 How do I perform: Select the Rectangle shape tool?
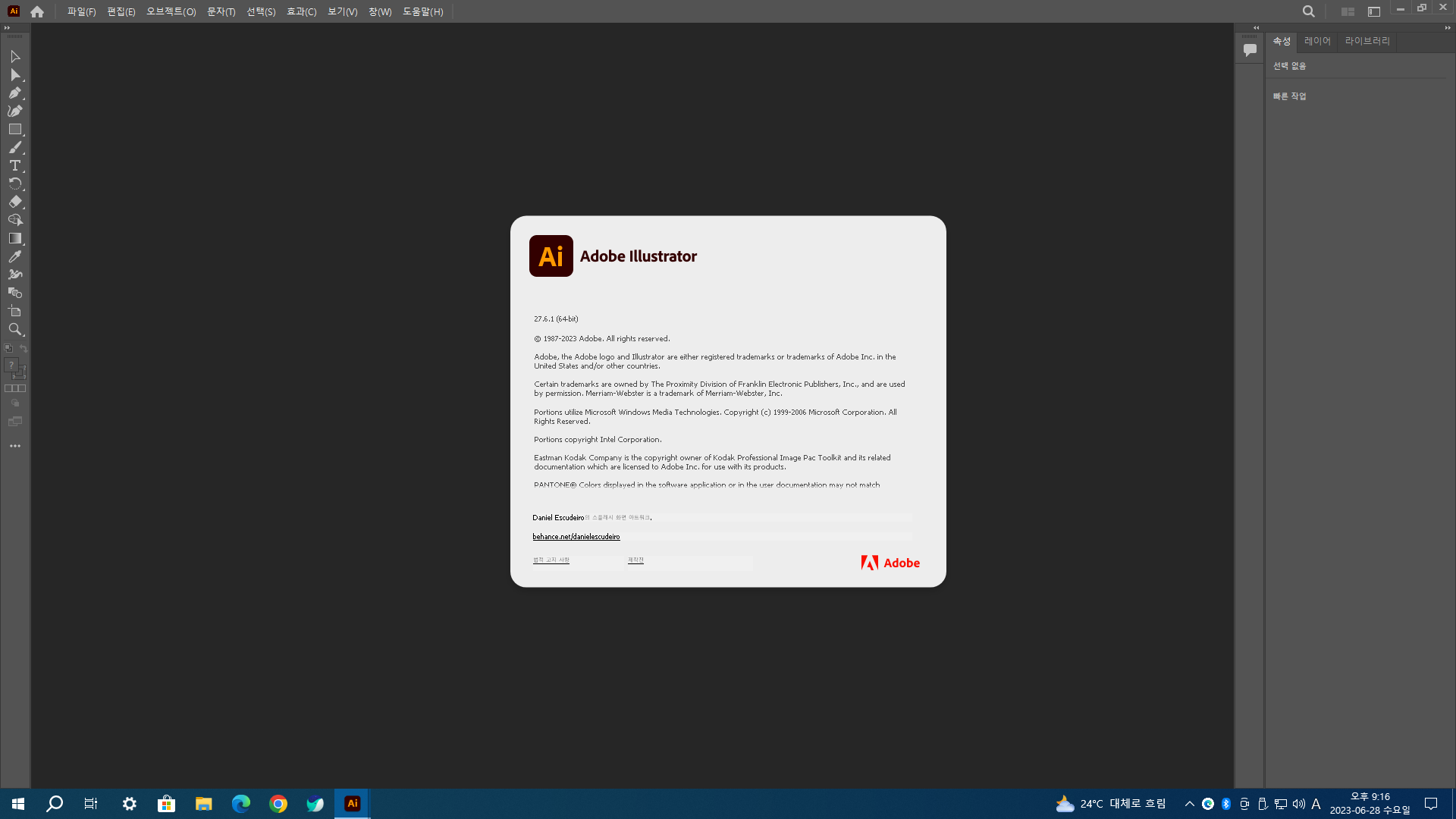(14, 130)
